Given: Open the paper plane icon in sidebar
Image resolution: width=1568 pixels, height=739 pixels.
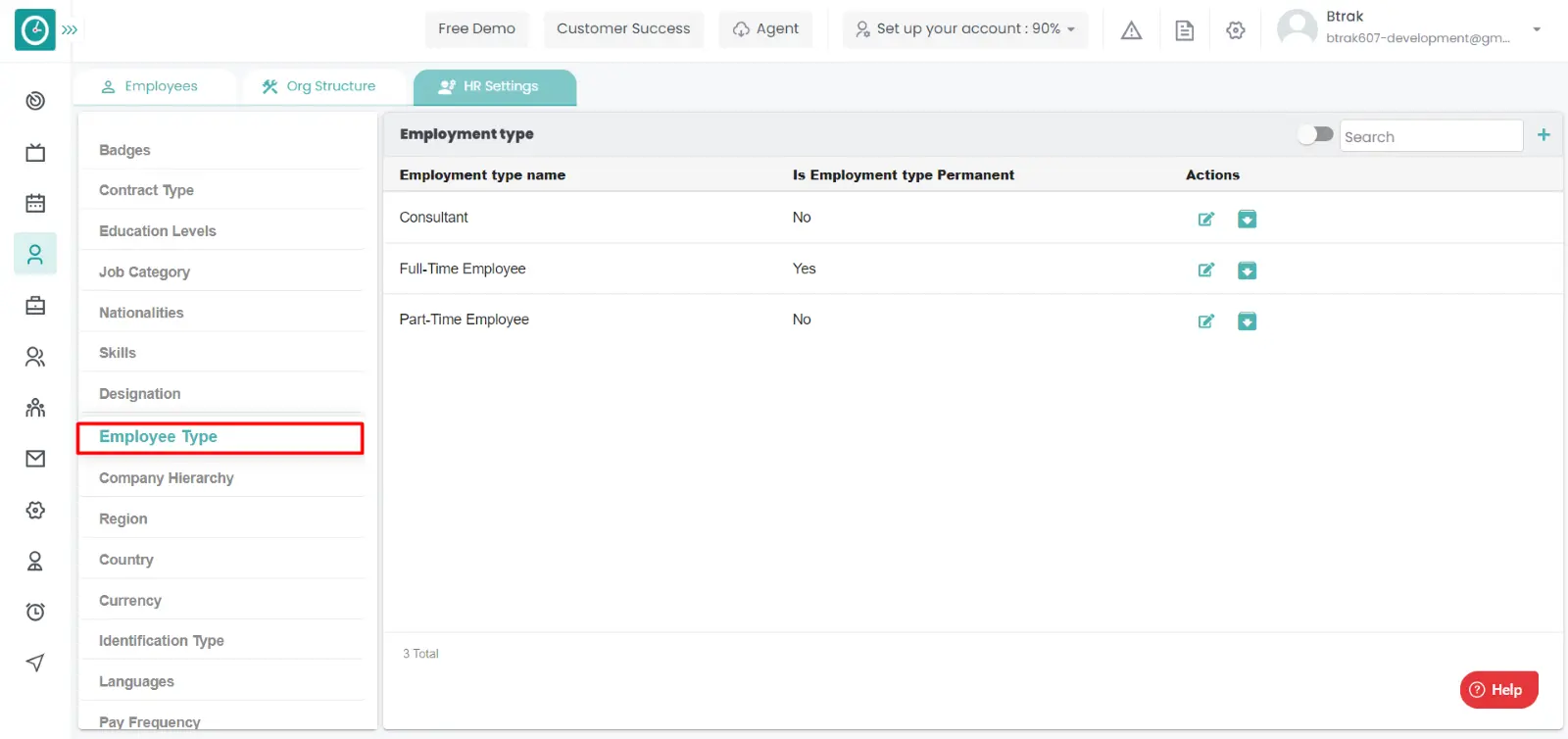Looking at the screenshot, I should pos(35,663).
